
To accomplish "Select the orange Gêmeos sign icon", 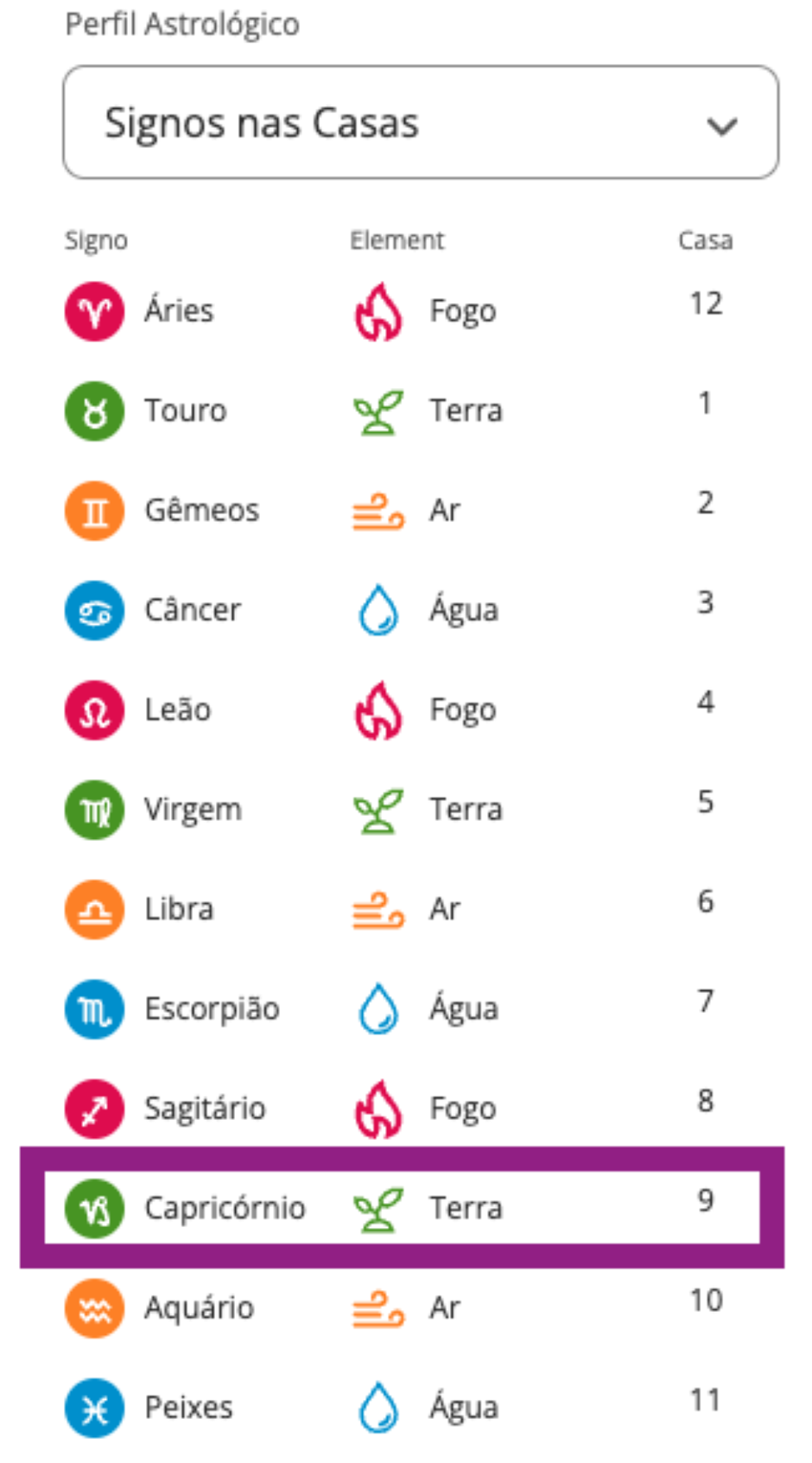I will [94, 511].
